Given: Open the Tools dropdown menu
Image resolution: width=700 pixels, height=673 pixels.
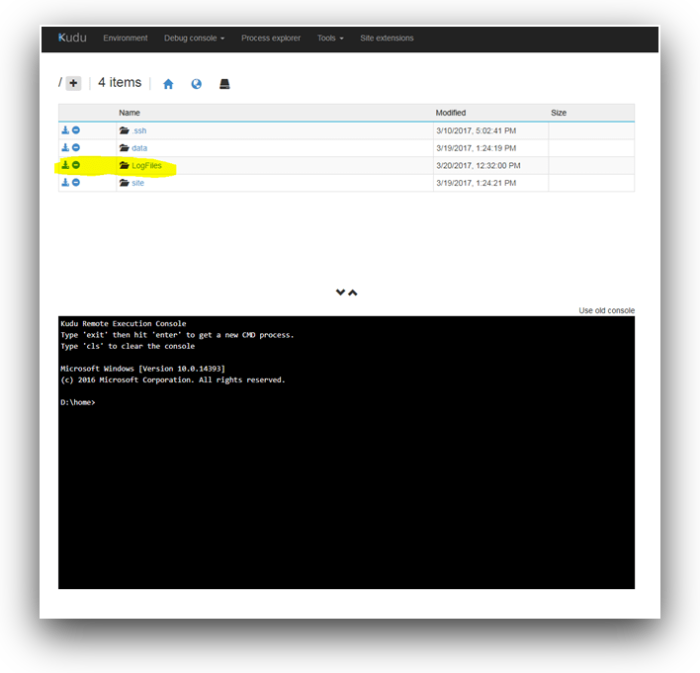Looking at the screenshot, I should pyautogui.click(x=330, y=38).
